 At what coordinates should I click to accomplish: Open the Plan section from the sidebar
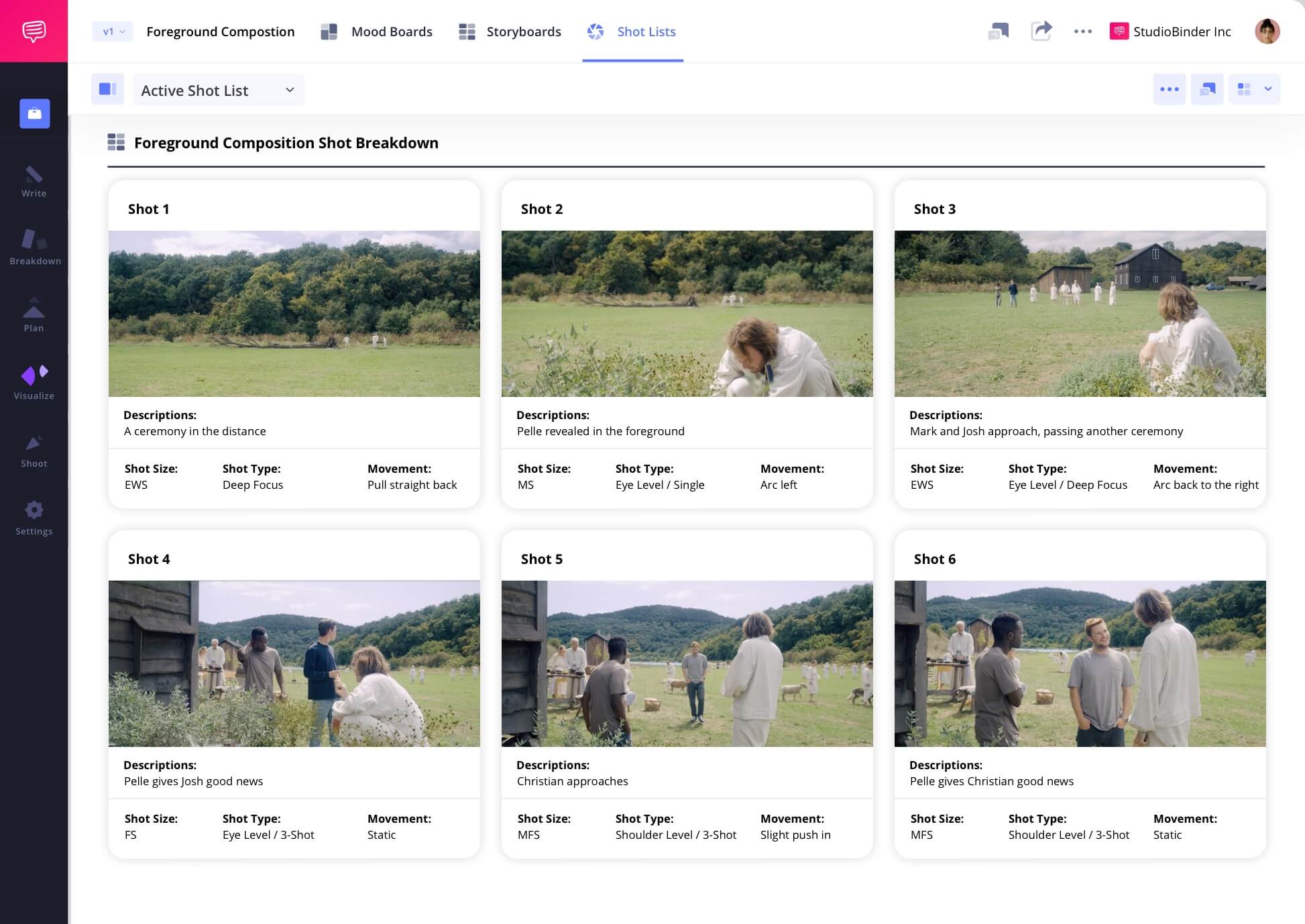coord(34,314)
